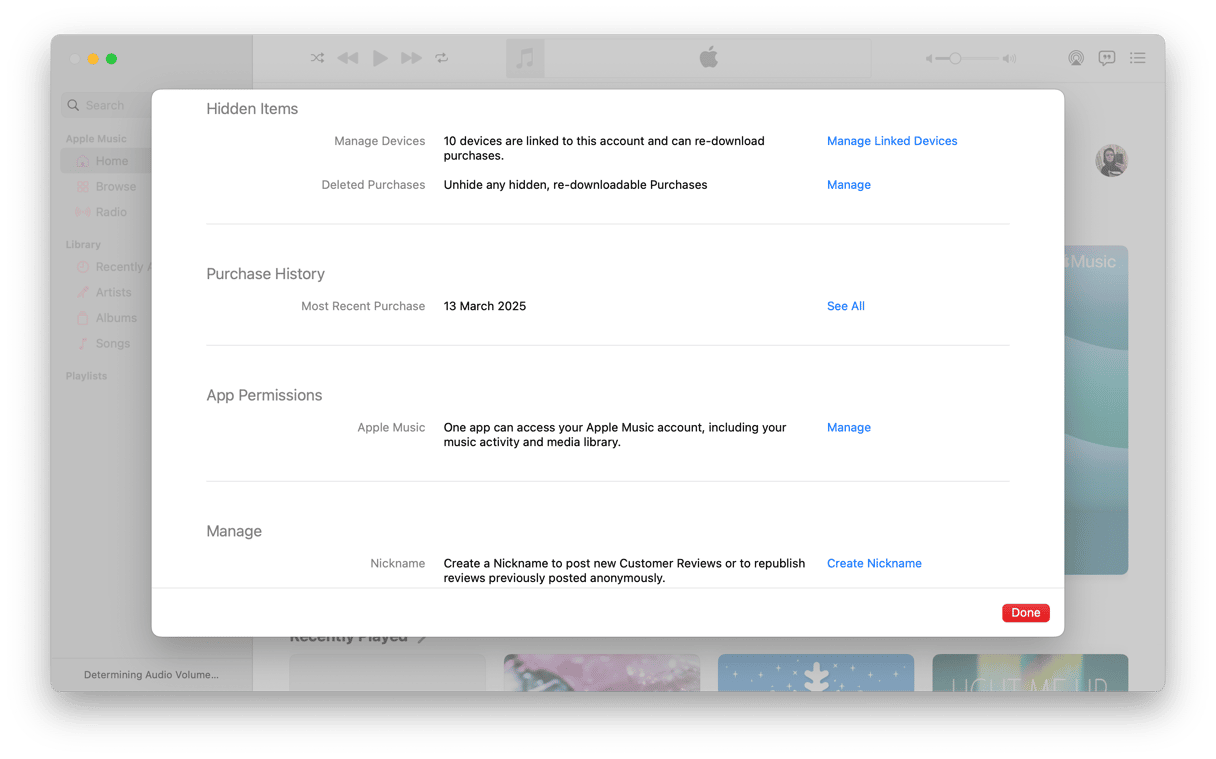Screen dimensions: 1216x759
Task: Click See All purchase history
Action: [x=846, y=306]
